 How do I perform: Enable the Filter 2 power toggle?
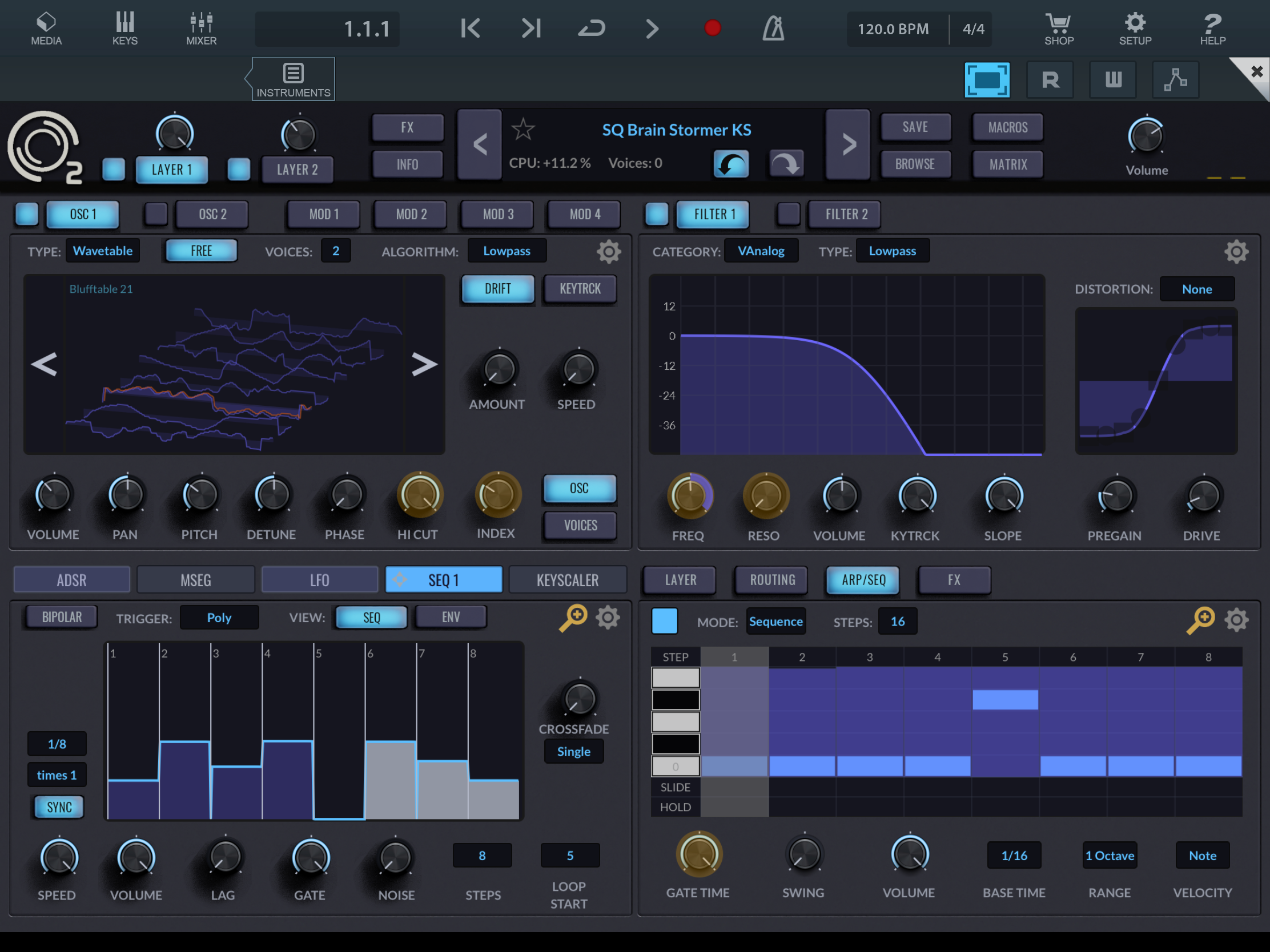point(787,214)
